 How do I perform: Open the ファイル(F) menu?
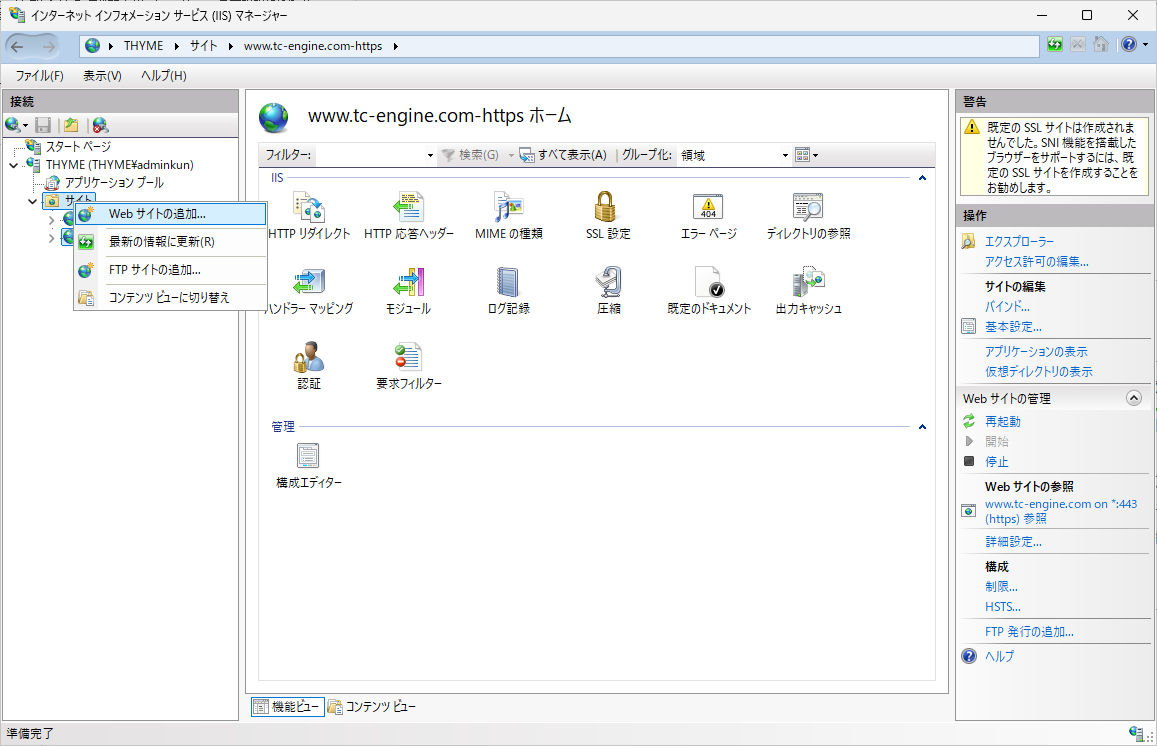click(x=39, y=76)
